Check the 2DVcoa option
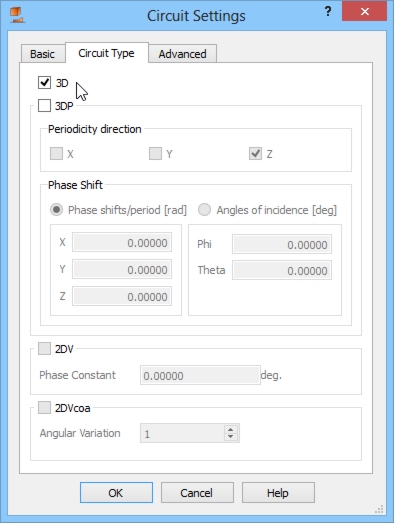 click(44, 407)
